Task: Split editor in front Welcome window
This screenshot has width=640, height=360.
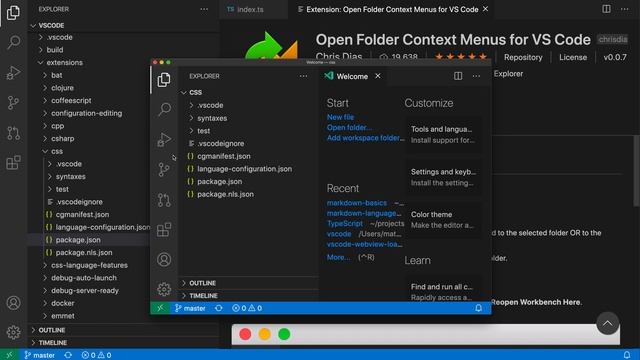Action: 458,76
